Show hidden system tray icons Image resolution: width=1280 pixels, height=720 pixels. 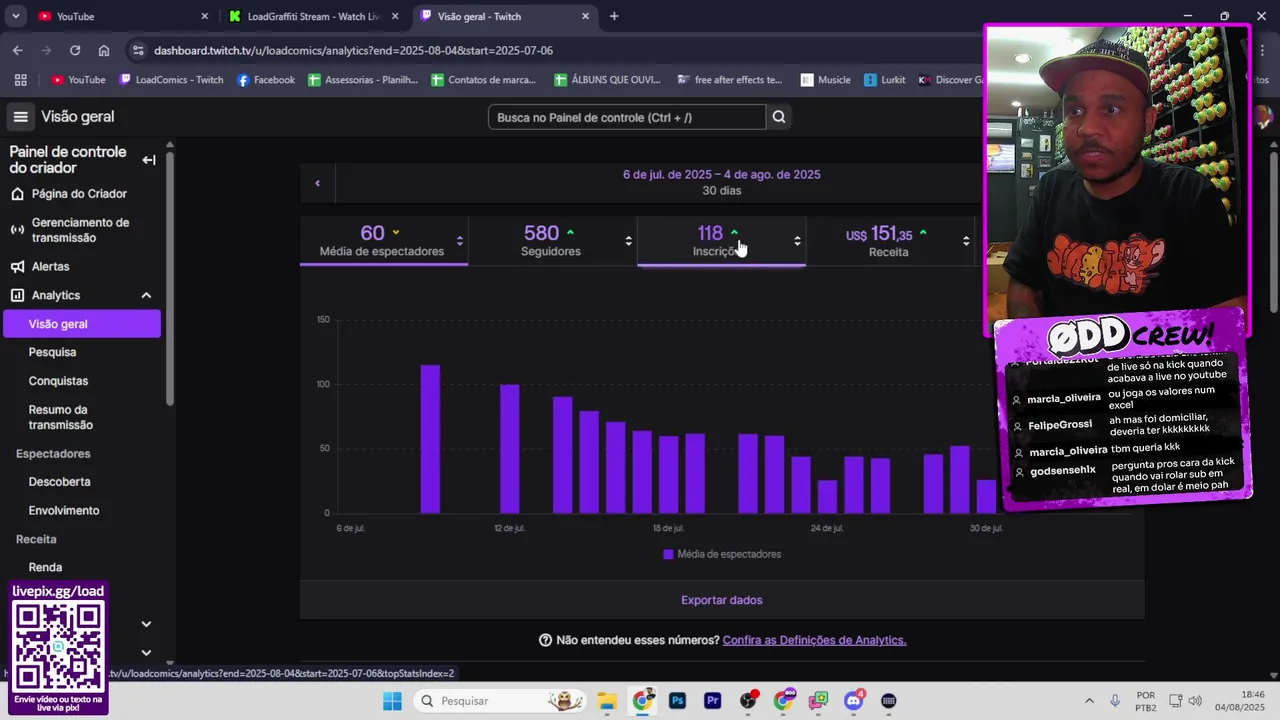coord(1089,701)
